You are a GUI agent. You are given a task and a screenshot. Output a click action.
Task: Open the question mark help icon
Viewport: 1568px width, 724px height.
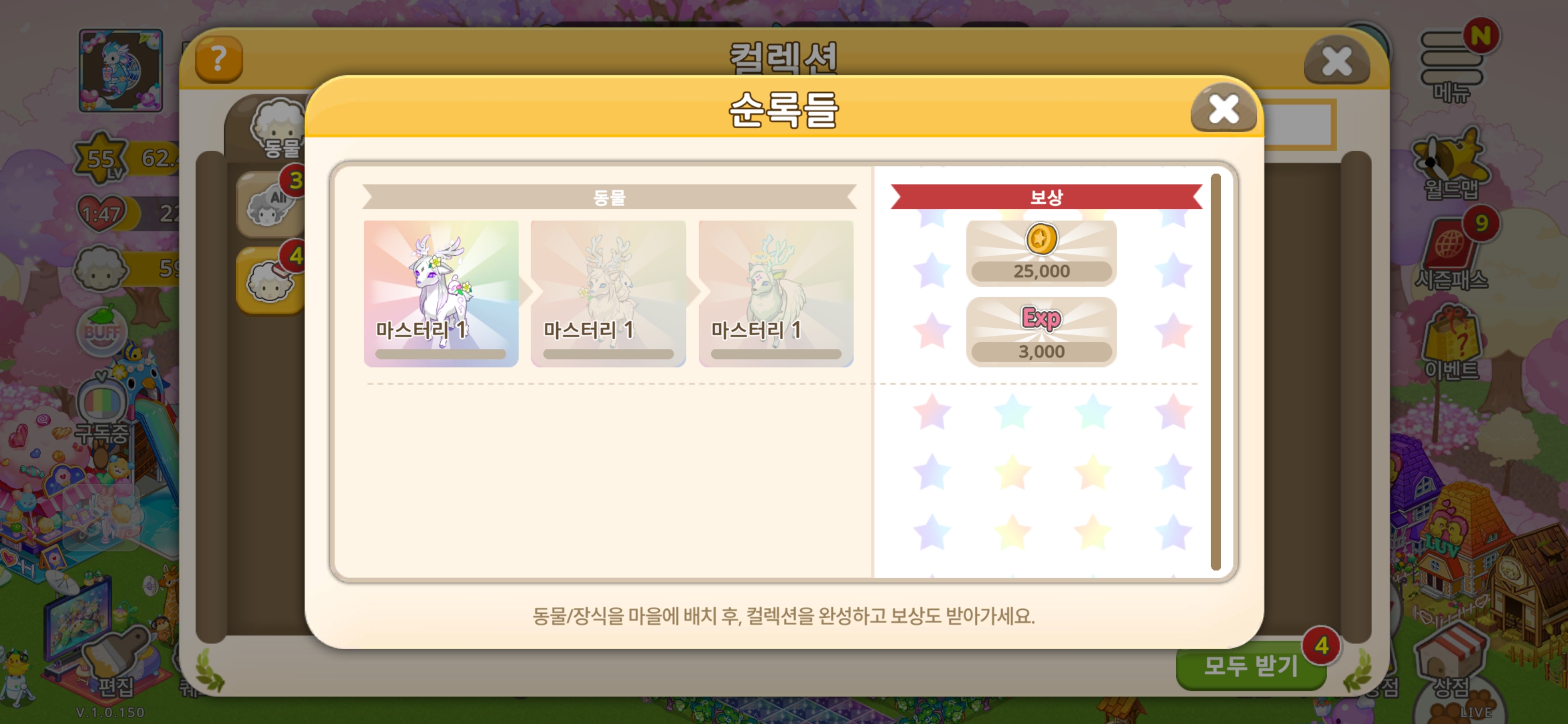(219, 59)
